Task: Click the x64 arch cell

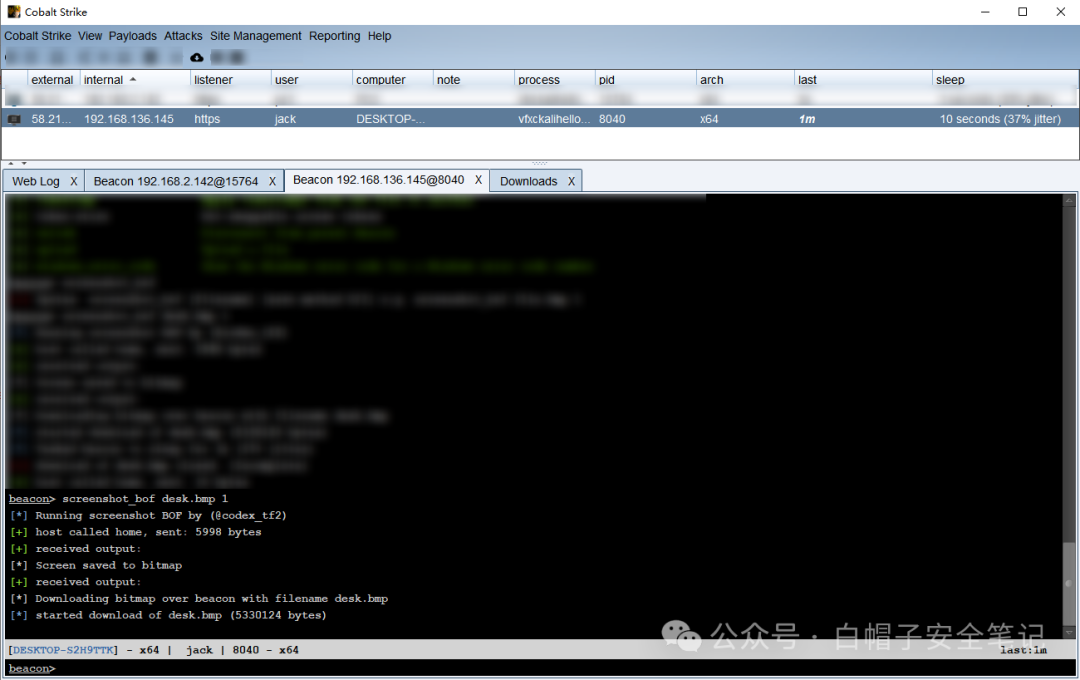Action: (709, 119)
